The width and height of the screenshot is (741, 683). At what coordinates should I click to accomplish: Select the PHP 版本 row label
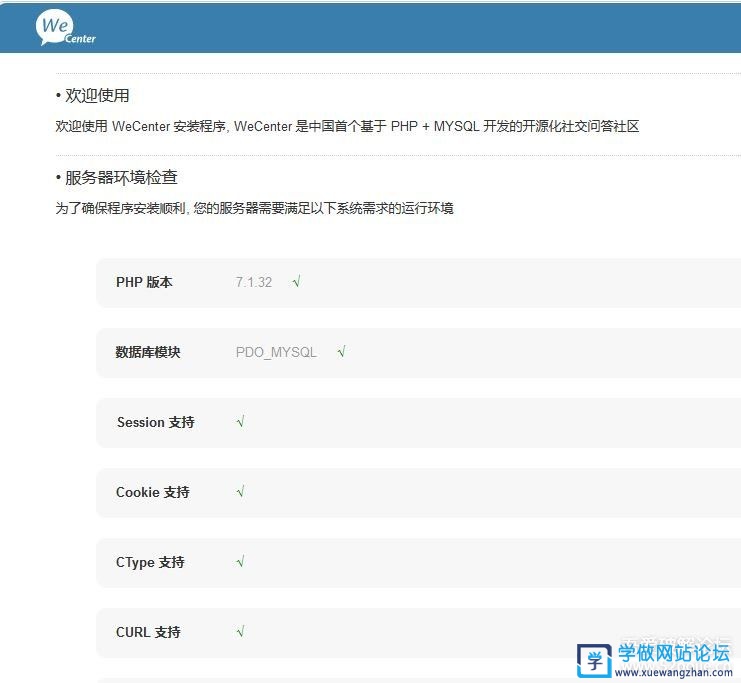click(x=144, y=282)
